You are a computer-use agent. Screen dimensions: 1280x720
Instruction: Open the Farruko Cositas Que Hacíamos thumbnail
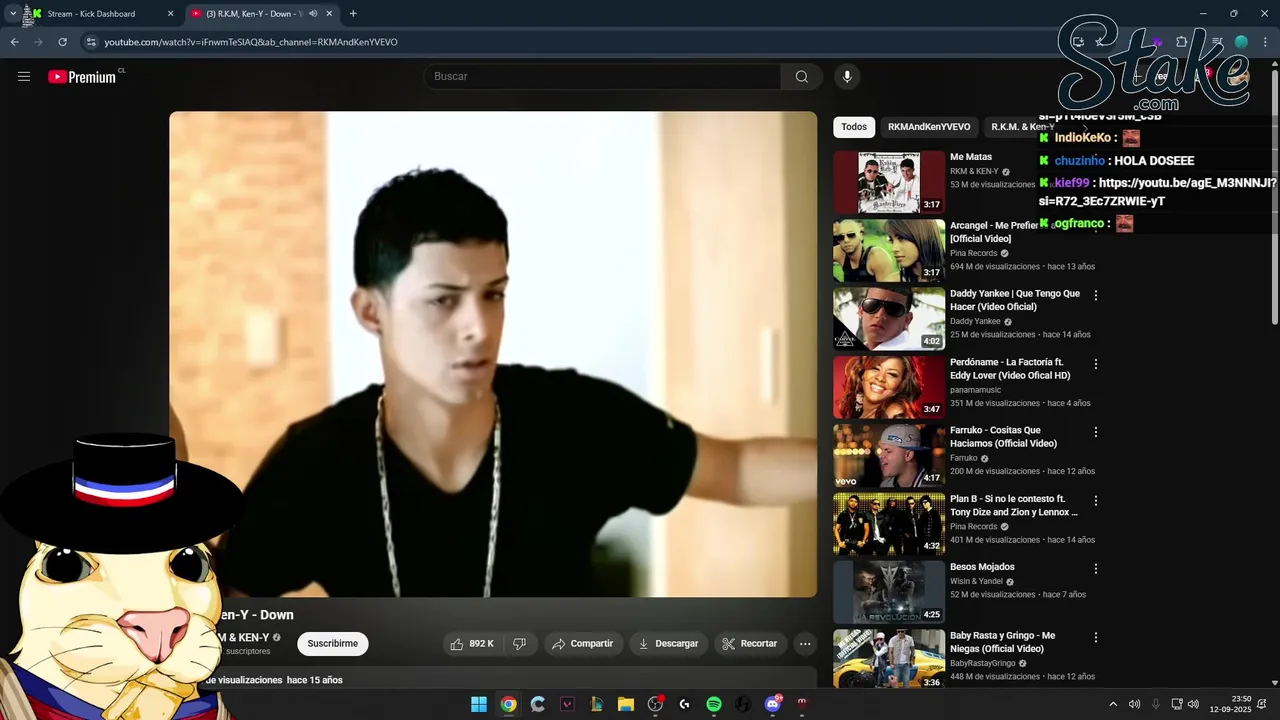tap(889, 456)
